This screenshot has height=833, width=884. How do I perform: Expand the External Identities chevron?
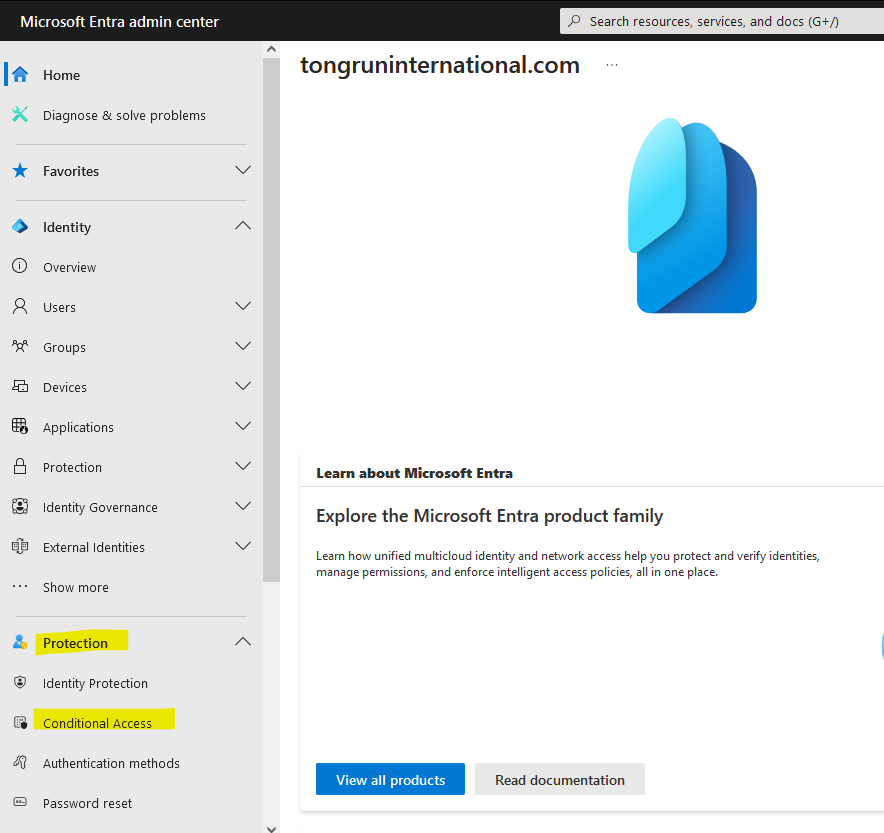pos(243,546)
